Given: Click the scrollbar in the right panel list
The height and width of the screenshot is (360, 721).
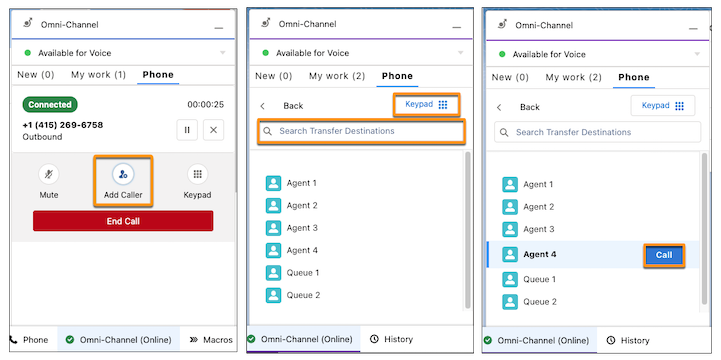Looking at the screenshot, I should (704, 229).
